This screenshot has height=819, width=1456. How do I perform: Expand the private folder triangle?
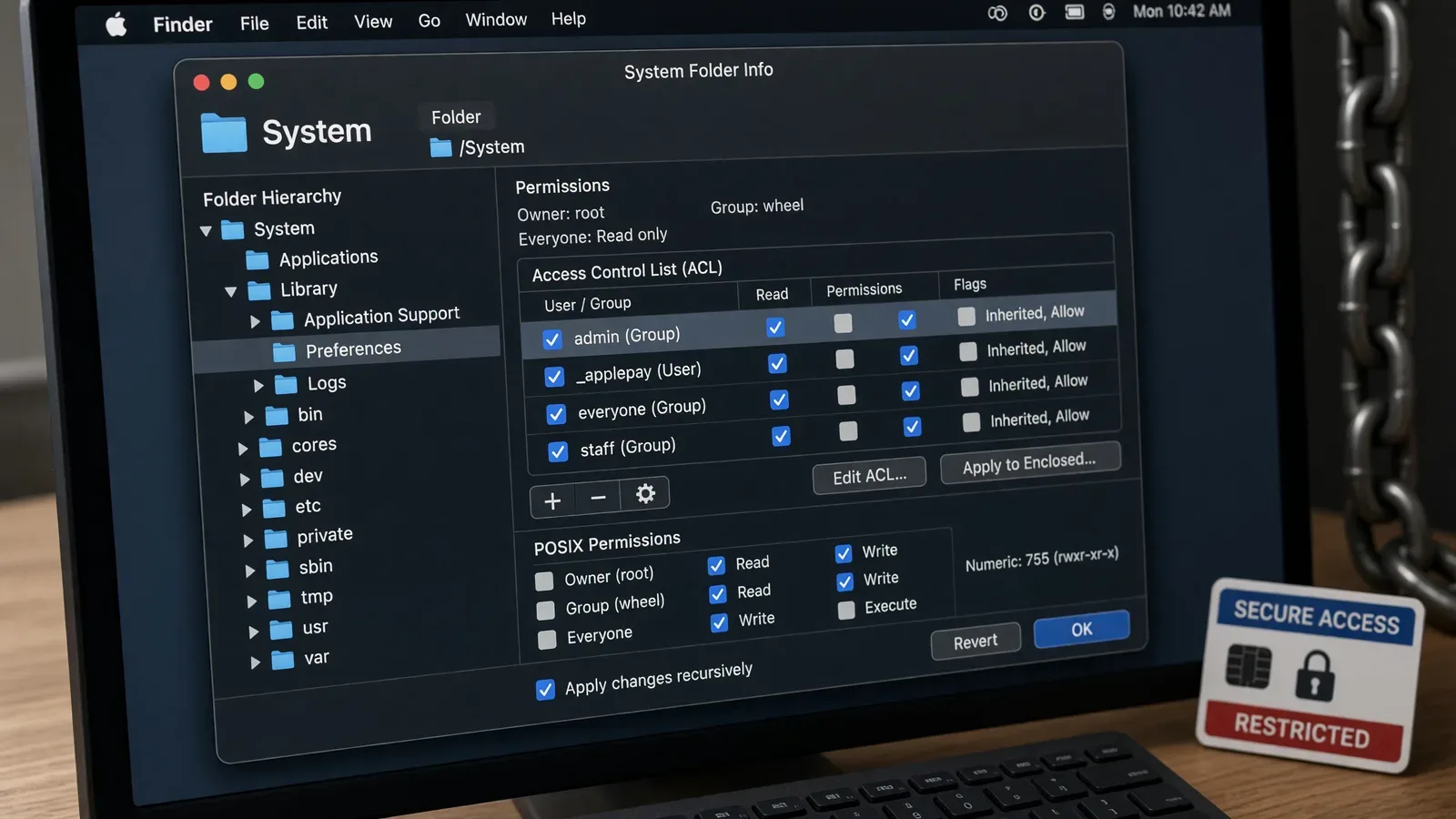(248, 541)
